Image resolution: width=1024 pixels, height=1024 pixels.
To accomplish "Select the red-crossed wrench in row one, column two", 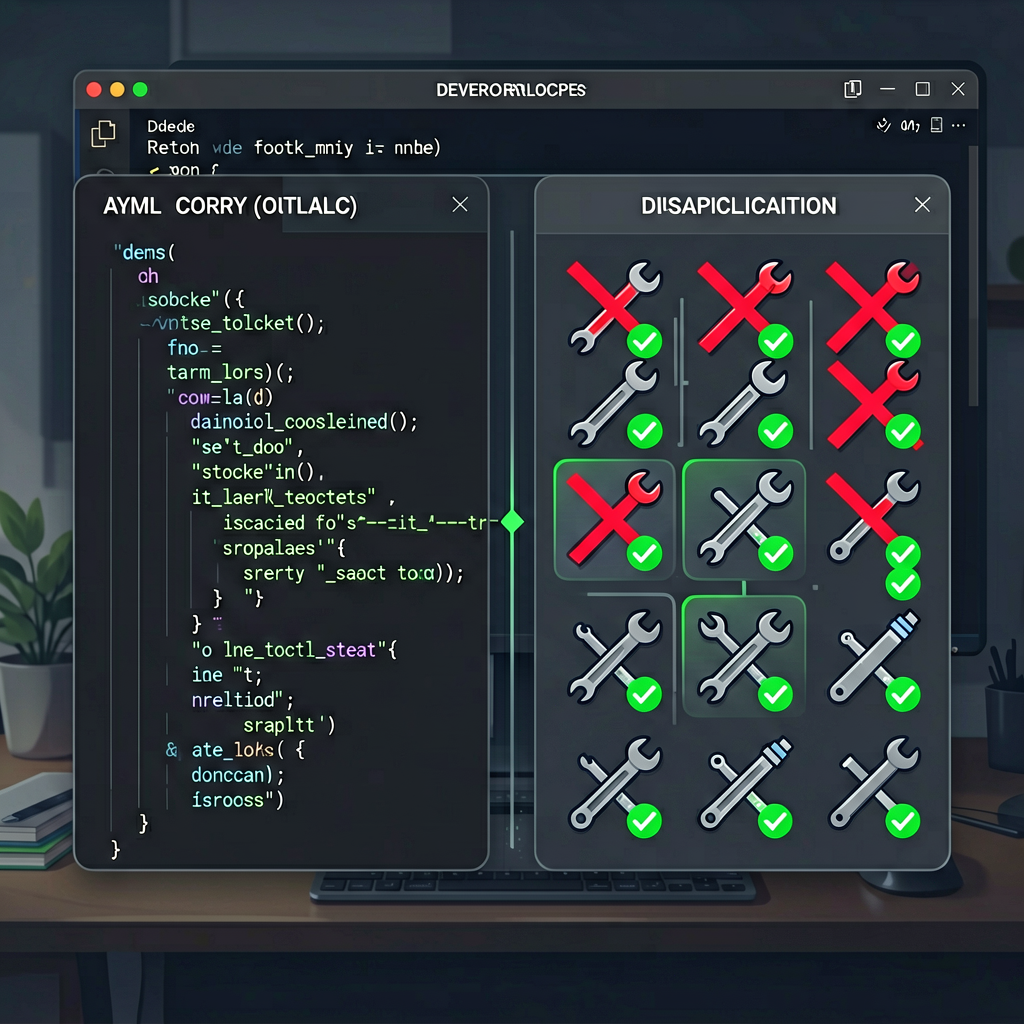I will coord(744,307).
